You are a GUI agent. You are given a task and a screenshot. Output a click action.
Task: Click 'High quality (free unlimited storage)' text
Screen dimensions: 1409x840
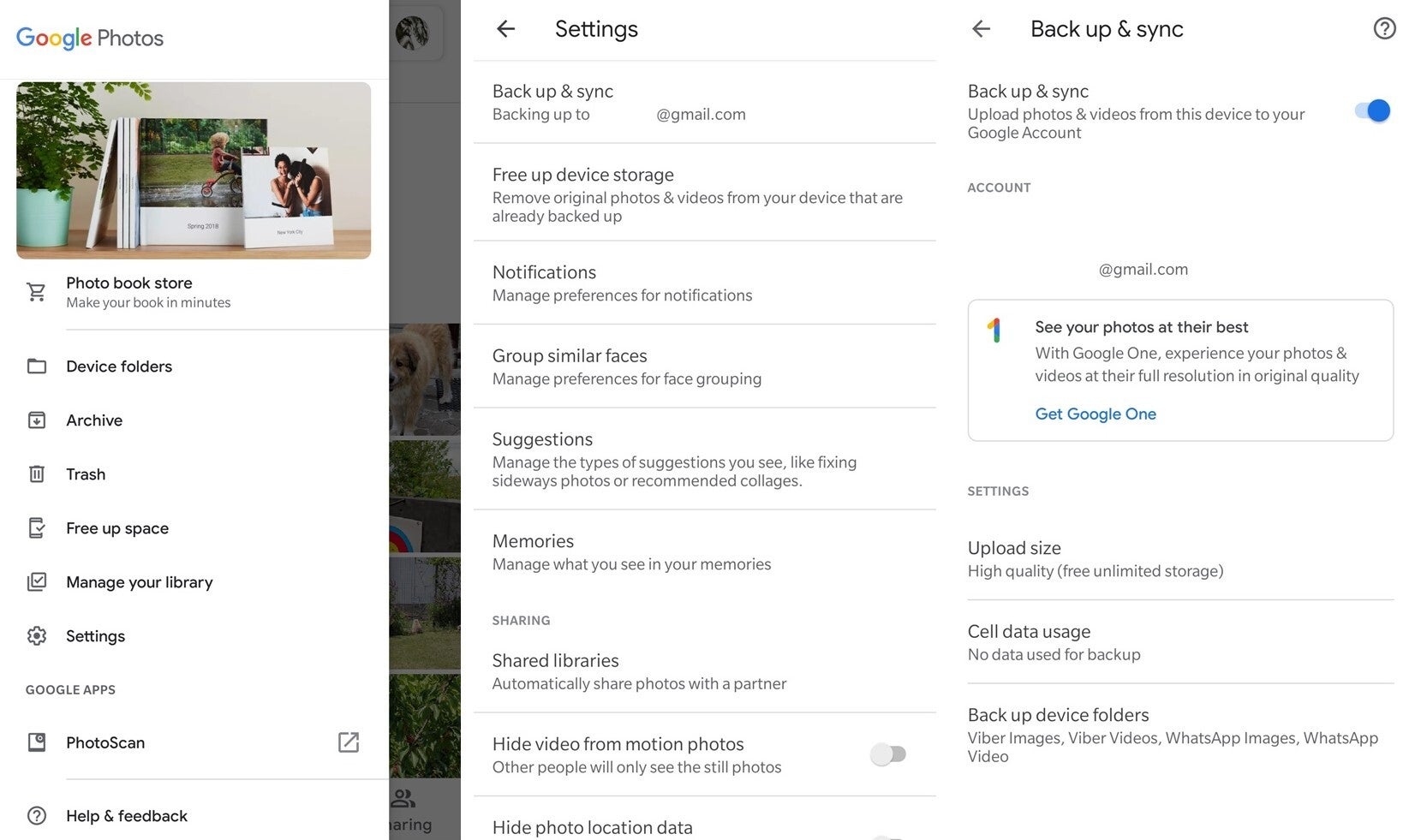click(x=1096, y=571)
